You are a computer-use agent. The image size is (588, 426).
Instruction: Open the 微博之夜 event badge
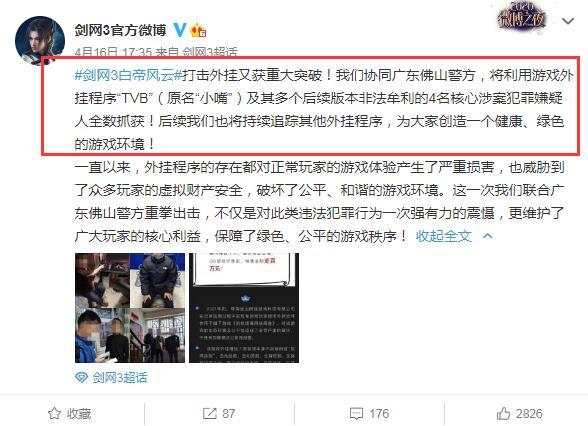coord(521,16)
